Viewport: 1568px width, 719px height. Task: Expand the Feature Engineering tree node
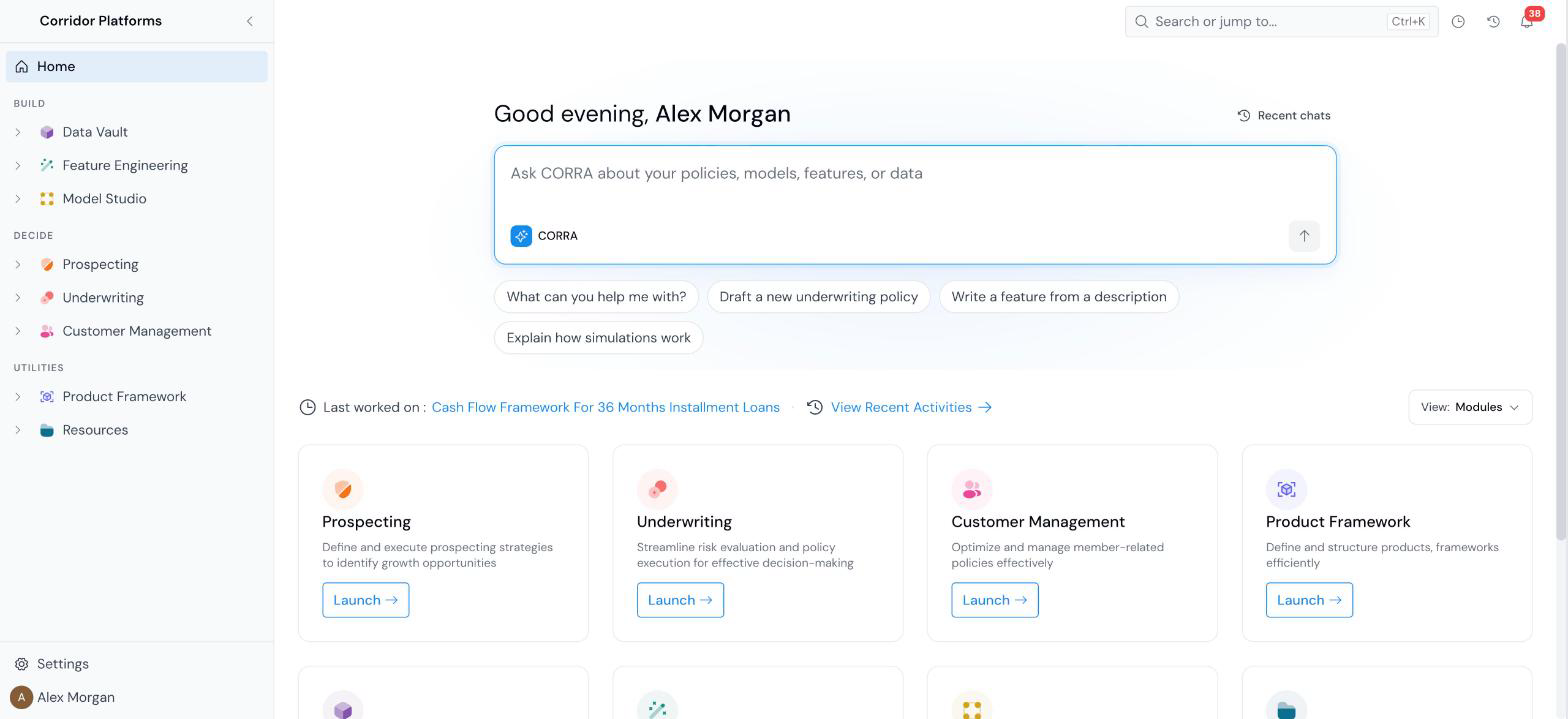(18, 165)
